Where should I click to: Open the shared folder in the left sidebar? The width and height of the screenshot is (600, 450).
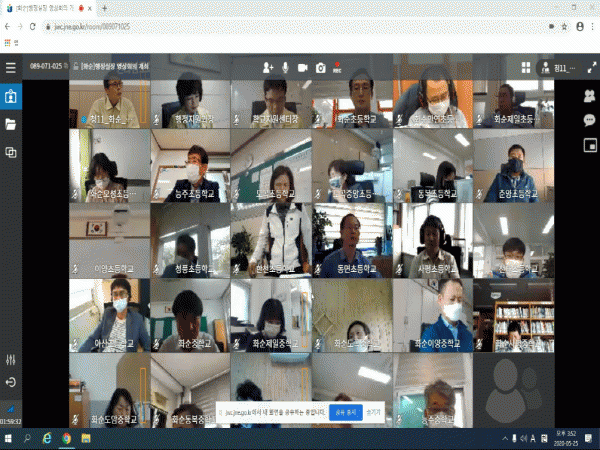[11, 124]
